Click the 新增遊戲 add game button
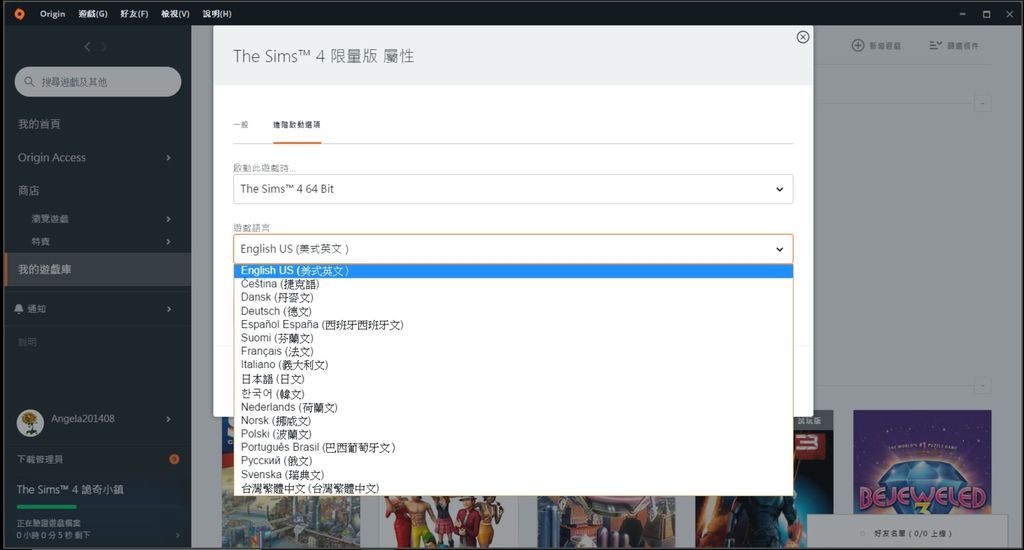This screenshot has height=550, width=1024. [x=876, y=45]
